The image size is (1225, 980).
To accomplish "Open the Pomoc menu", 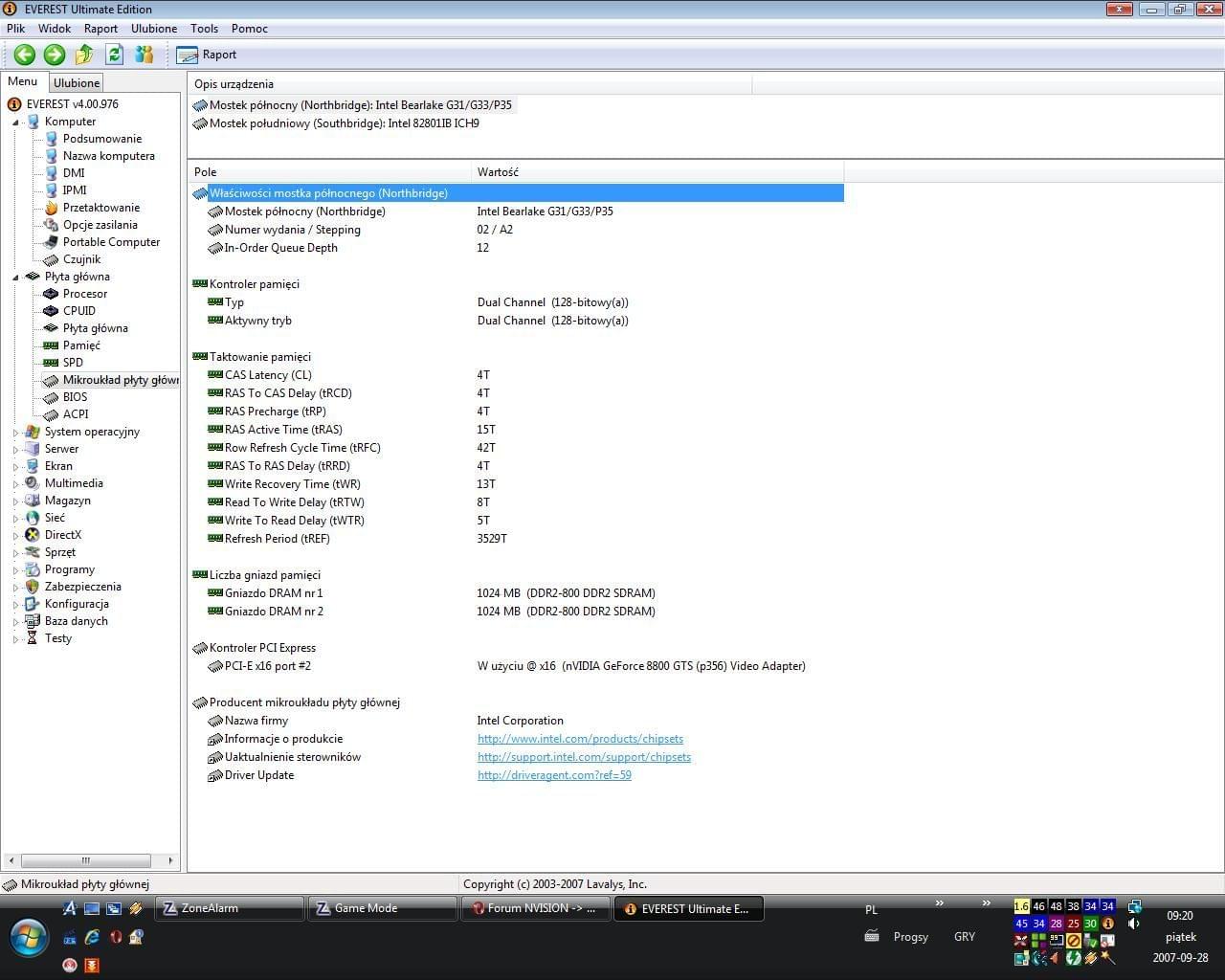I will tap(250, 29).
